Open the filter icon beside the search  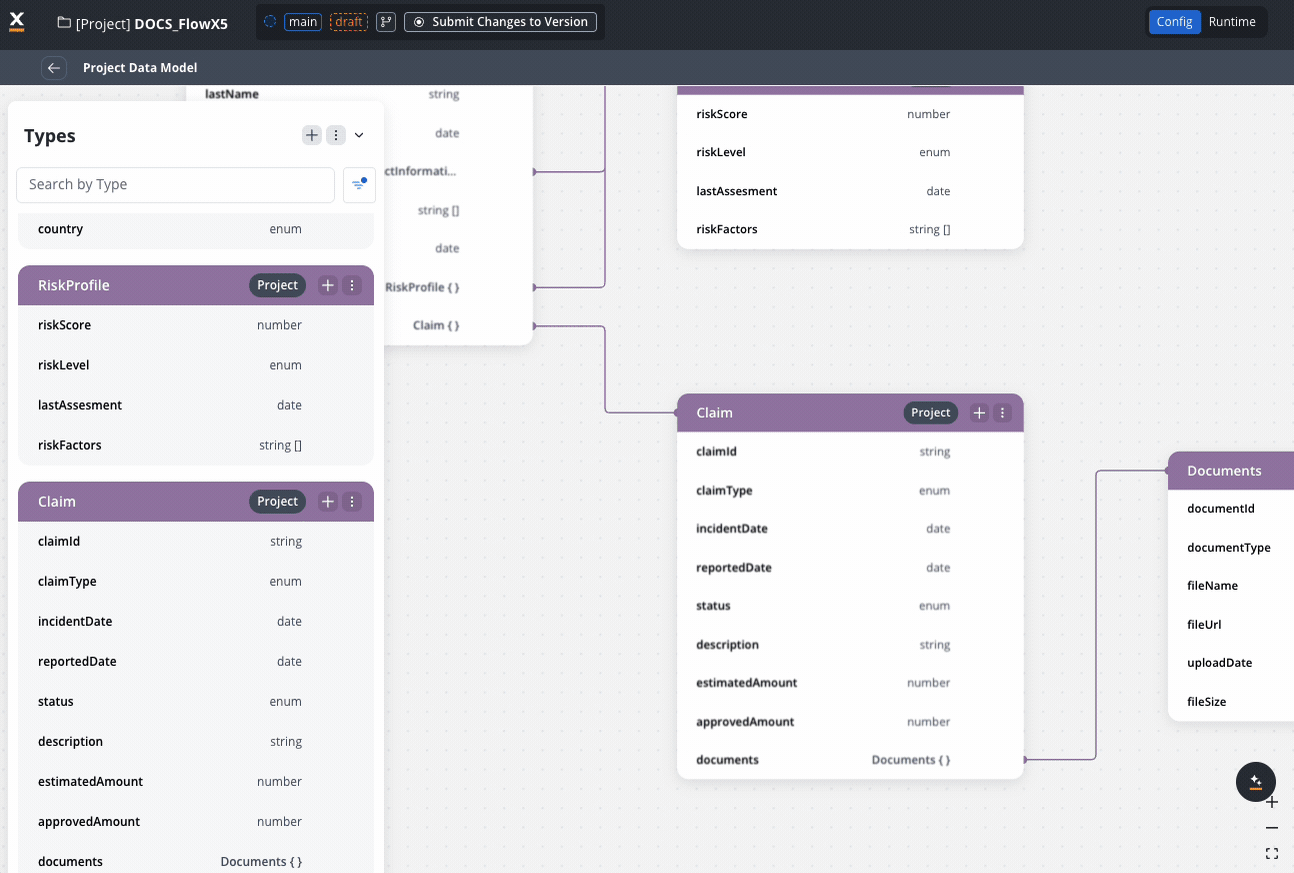click(x=359, y=185)
